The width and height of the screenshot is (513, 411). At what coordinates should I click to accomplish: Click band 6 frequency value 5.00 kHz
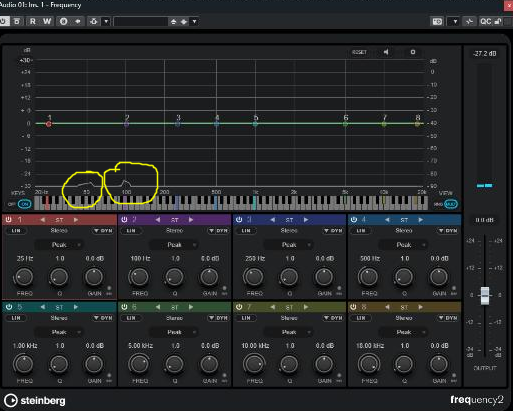[x=140, y=346]
